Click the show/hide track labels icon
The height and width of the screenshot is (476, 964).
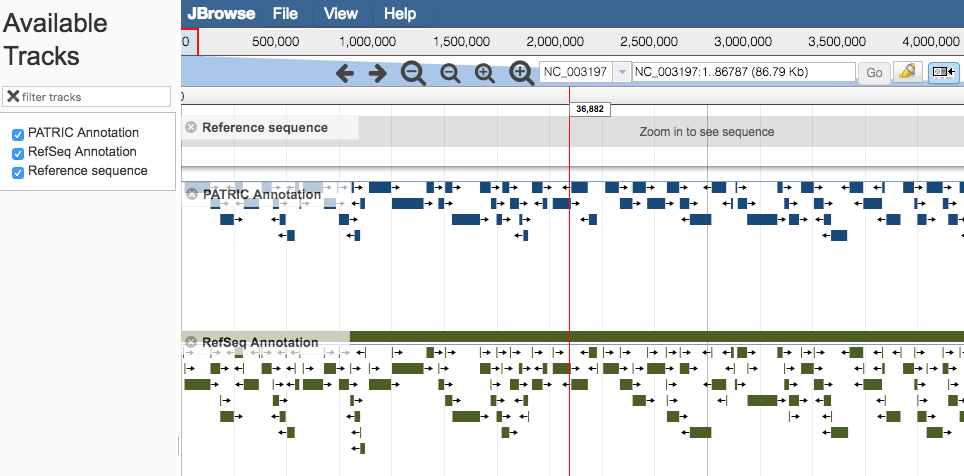[x=944, y=72]
